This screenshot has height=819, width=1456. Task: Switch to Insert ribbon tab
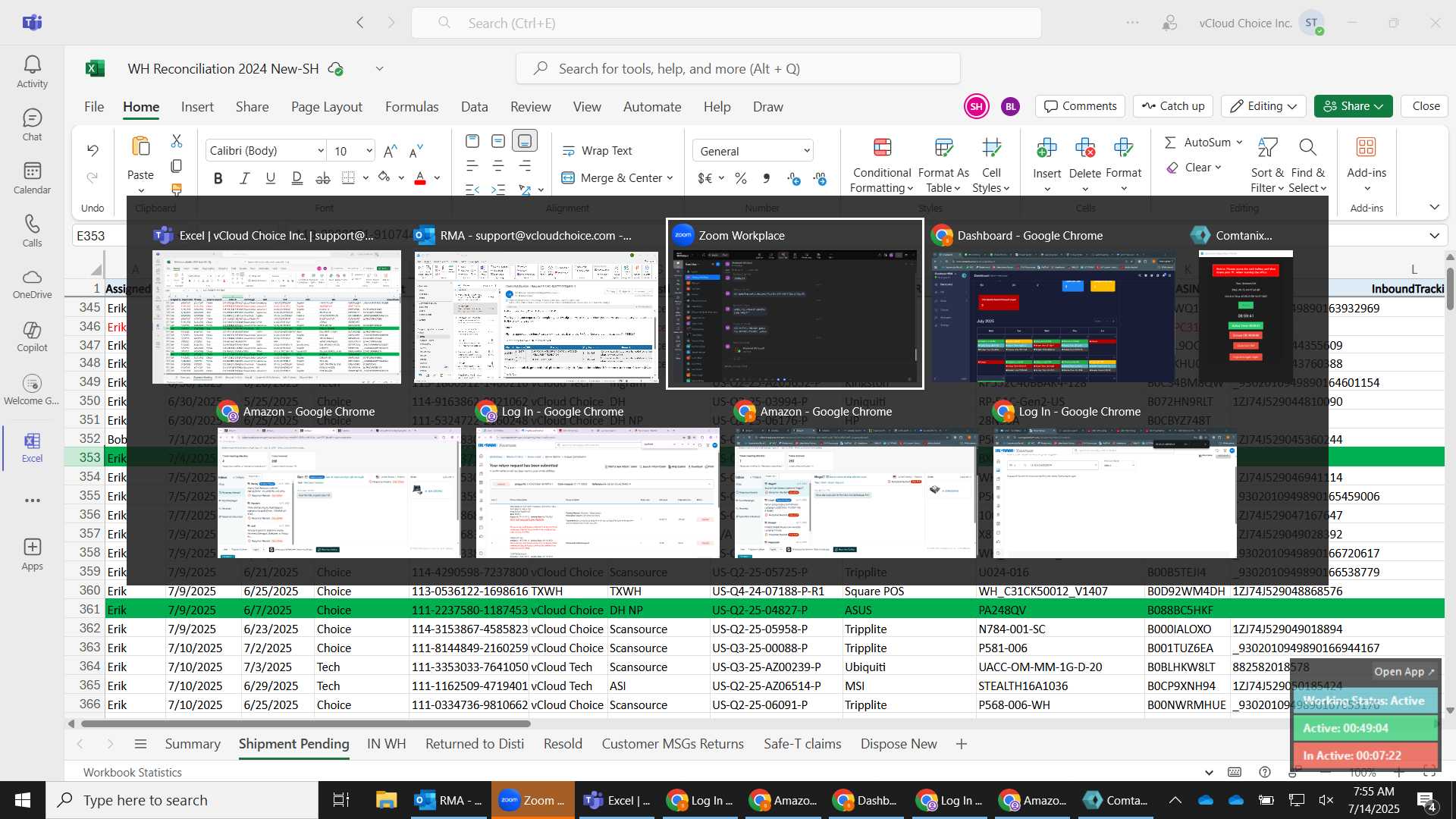(x=197, y=107)
